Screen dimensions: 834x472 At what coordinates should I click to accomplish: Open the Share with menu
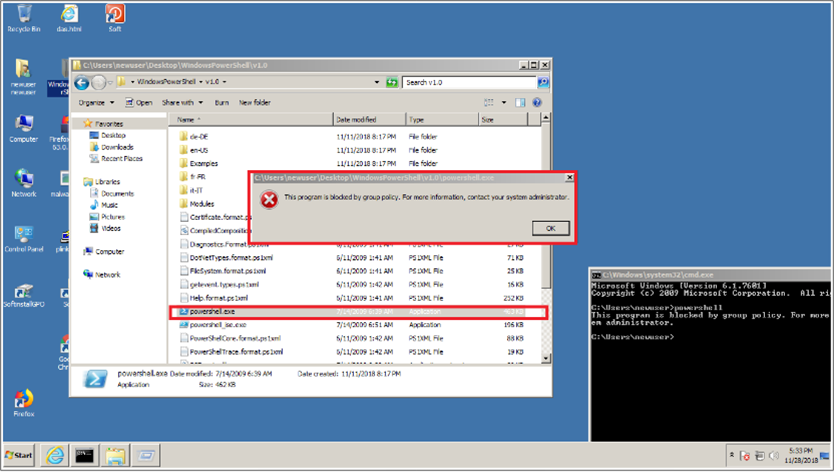pyautogui.click(x=182, y=103)
